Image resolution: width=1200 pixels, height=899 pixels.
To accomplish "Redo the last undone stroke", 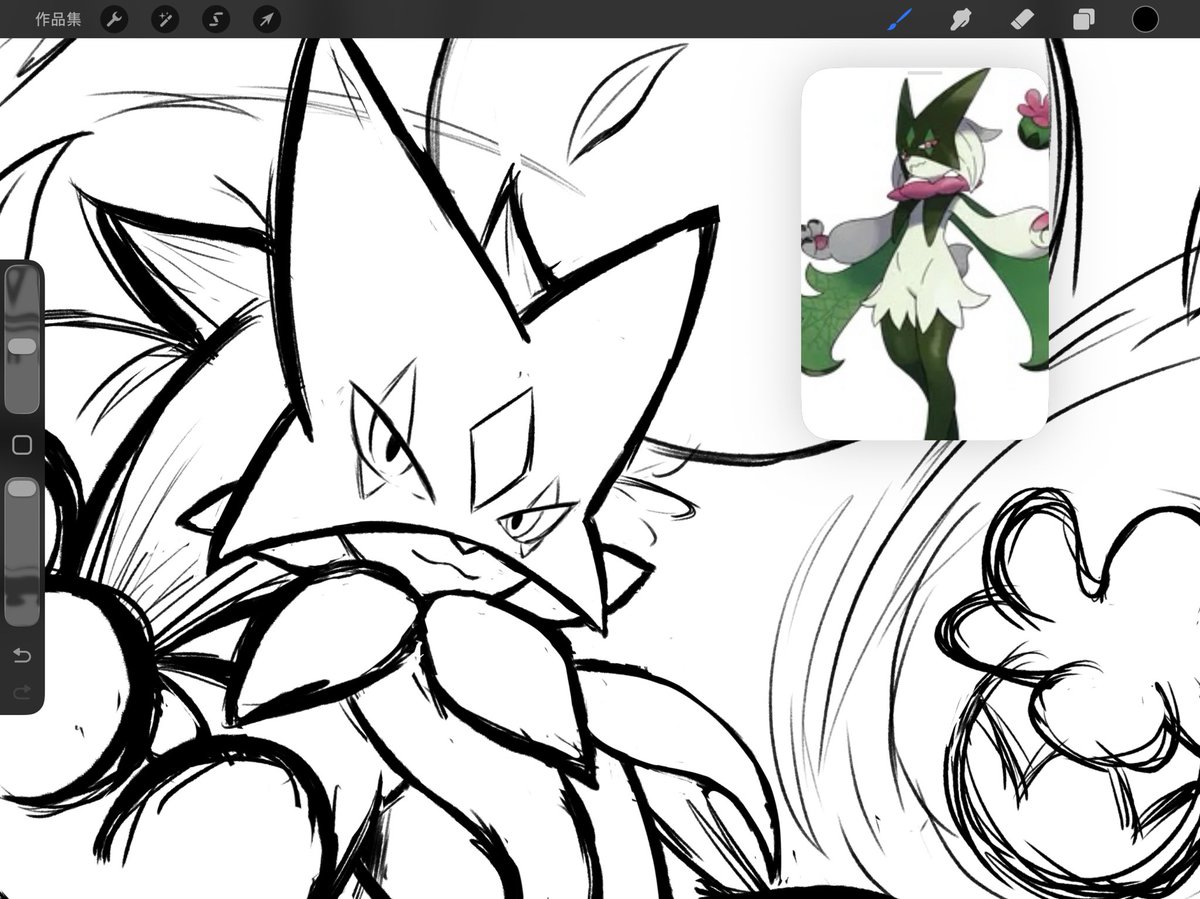I will coord(22,691).
